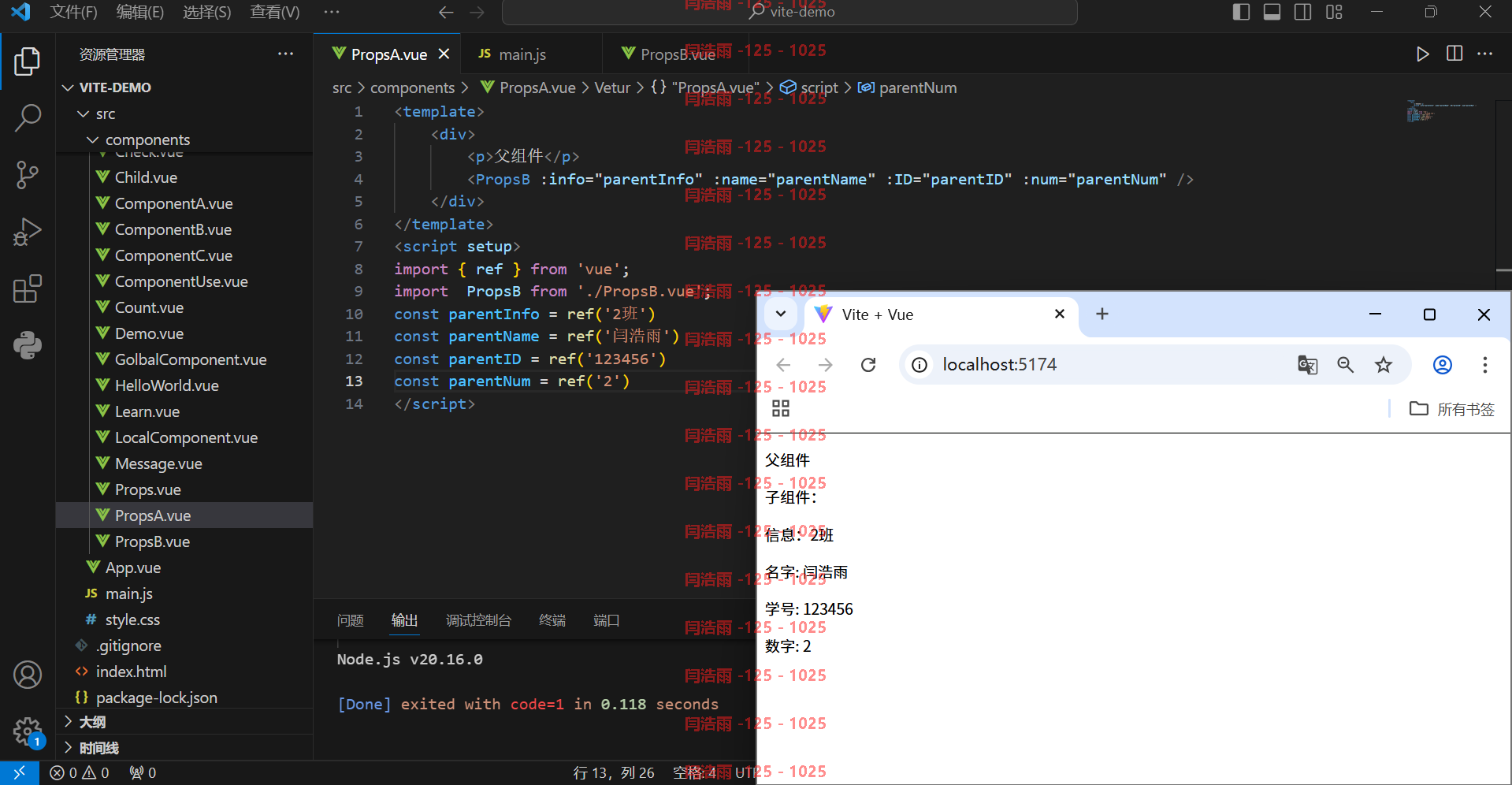Open the Search view in activity bar

(x=28, y=118)
